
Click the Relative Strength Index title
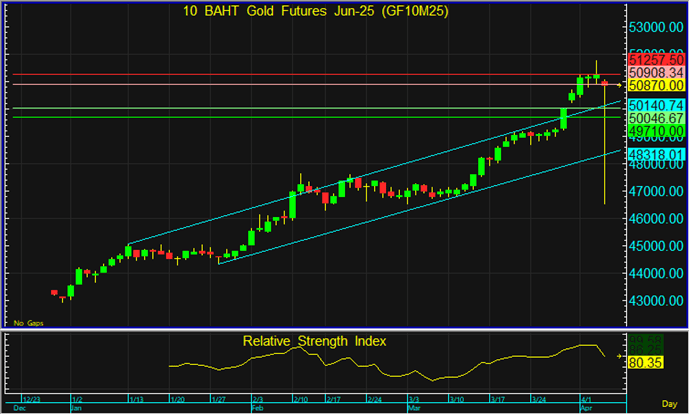click(x=315, y=341)
